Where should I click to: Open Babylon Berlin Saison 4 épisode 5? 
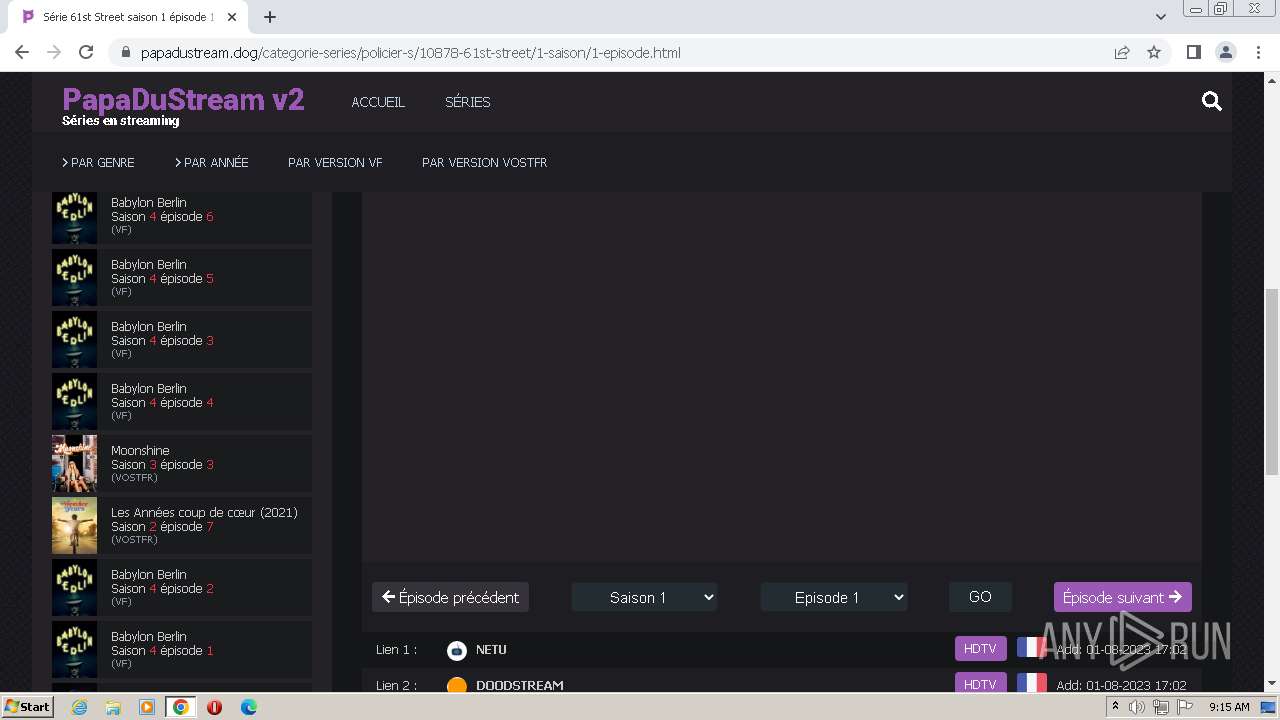(x=182, y=278)
